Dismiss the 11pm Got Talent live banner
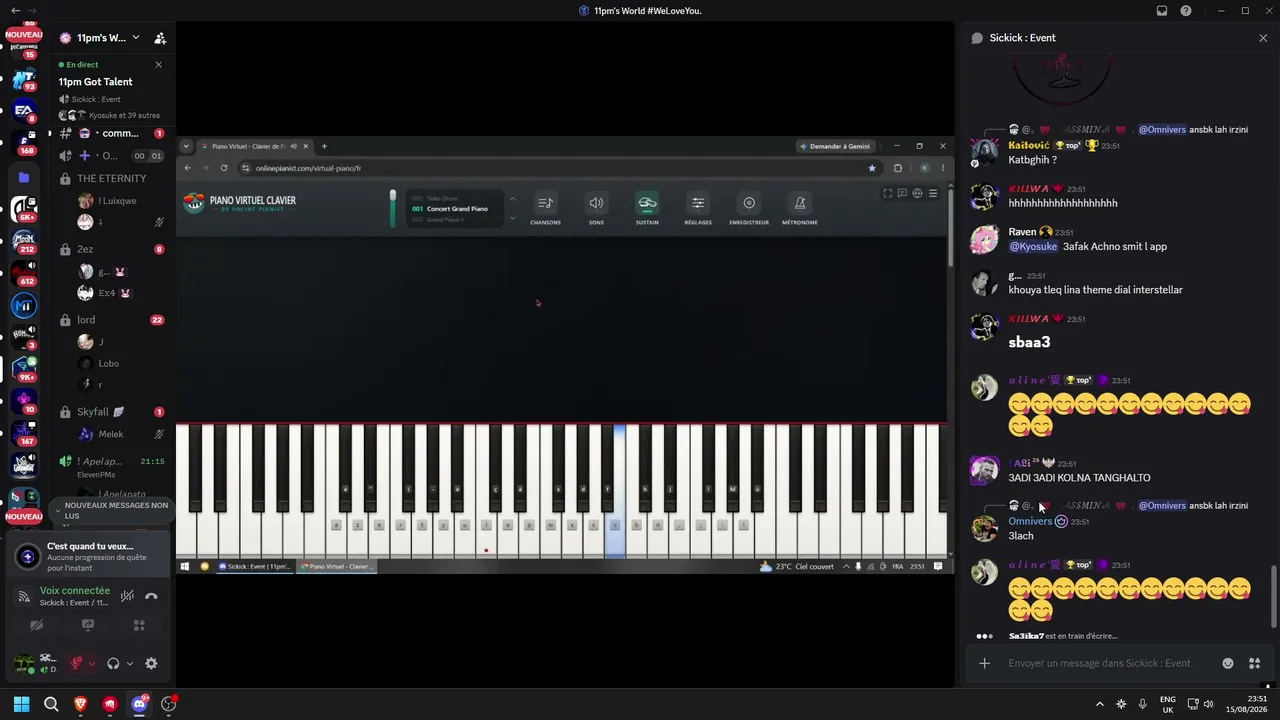The height and width of the screenshot is (720, 1280). pos(158,65)
